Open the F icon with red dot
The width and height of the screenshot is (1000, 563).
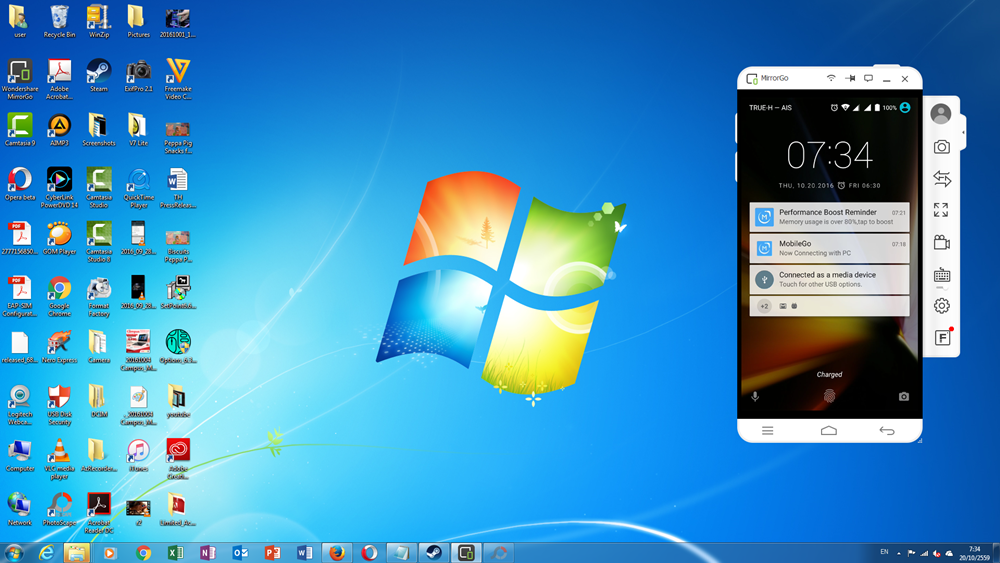click(x=943, y=337)
